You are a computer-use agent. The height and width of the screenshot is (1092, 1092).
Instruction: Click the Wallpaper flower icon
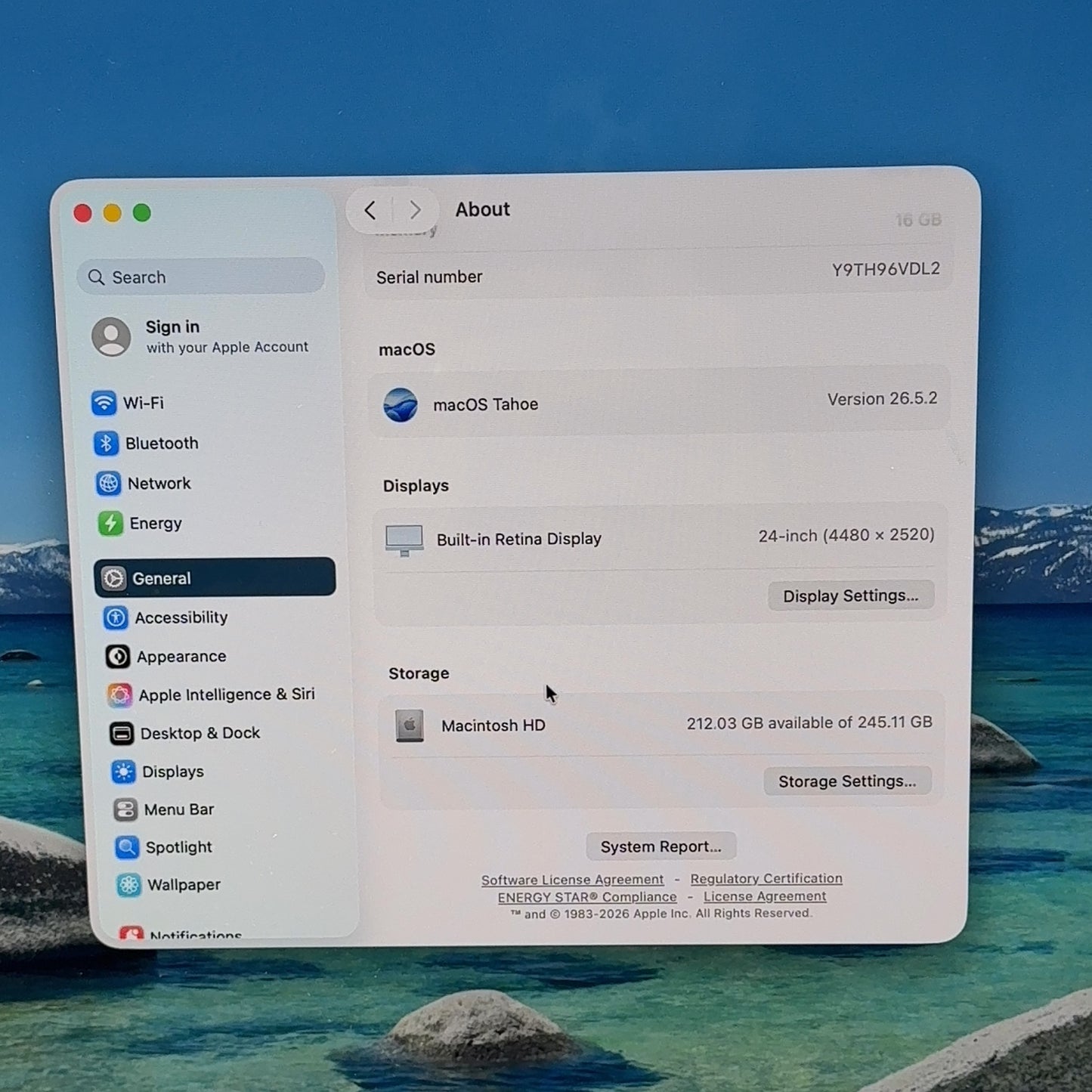tap(129, 885)
